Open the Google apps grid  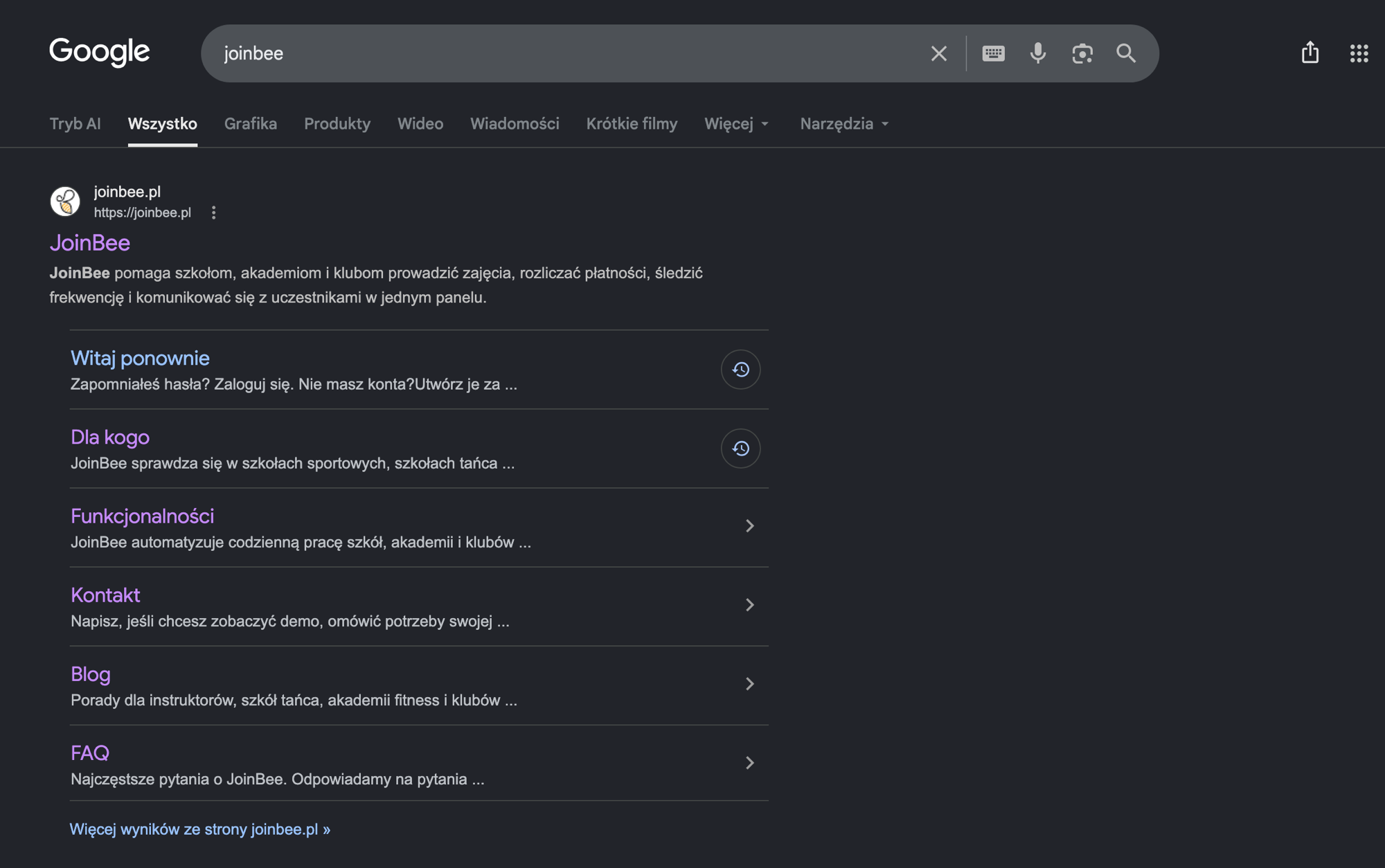[1359, 53]
